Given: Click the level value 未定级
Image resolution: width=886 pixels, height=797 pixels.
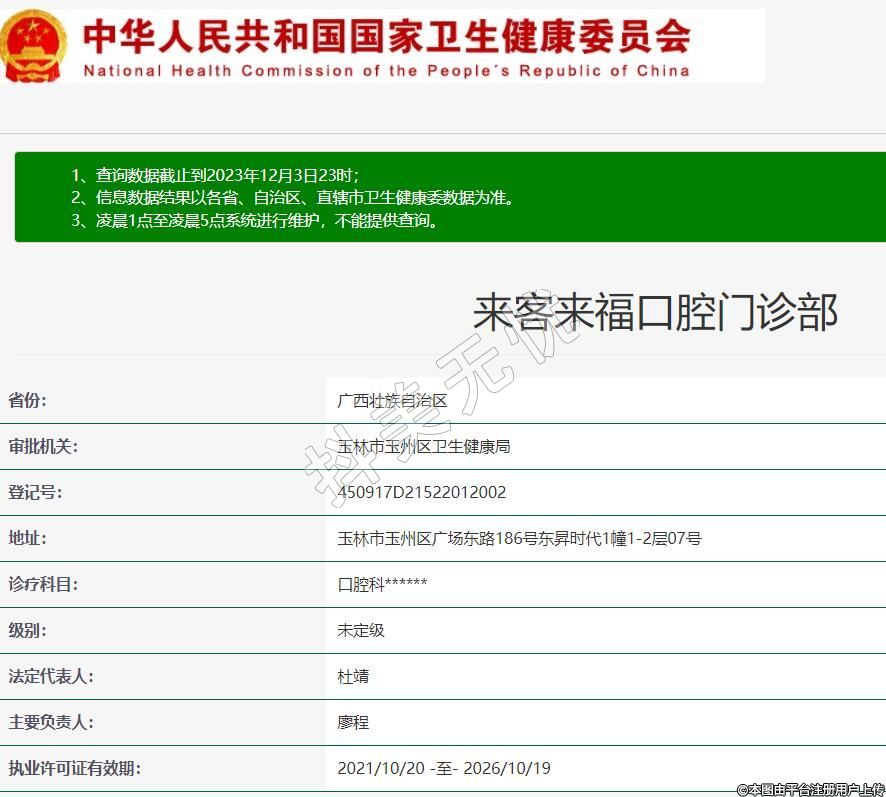Looking at the screenshot, I should click(361, 631).
